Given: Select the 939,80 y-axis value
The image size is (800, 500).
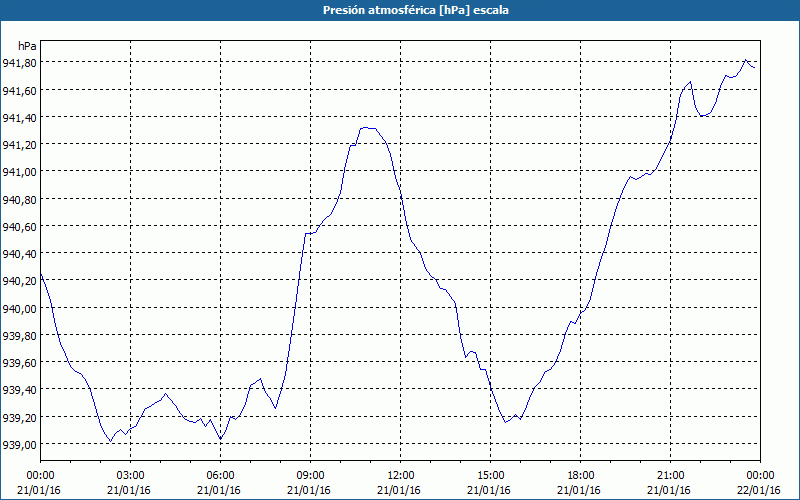Looking at the screenshot, I should [19, 336].
